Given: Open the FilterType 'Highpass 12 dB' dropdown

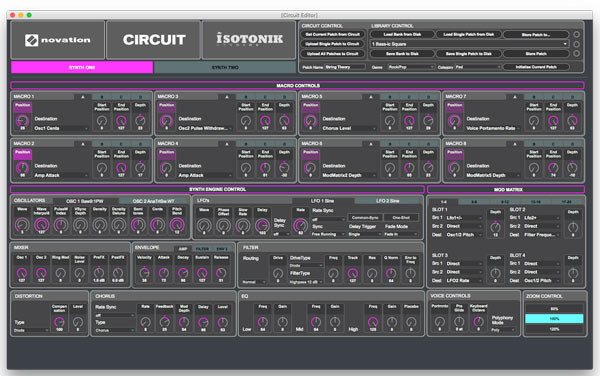Looking at the screenshot, I should click(306, 282).
